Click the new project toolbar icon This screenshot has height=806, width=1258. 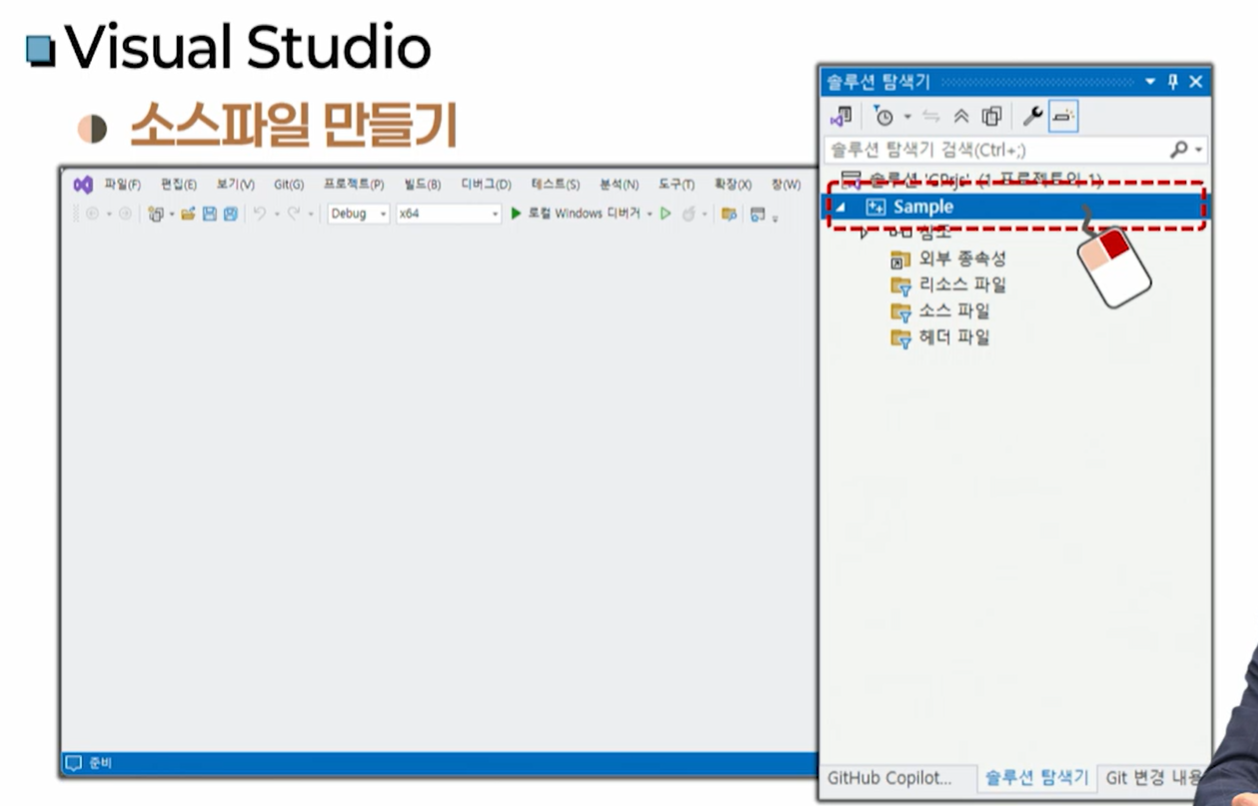[x=156, y=214]
